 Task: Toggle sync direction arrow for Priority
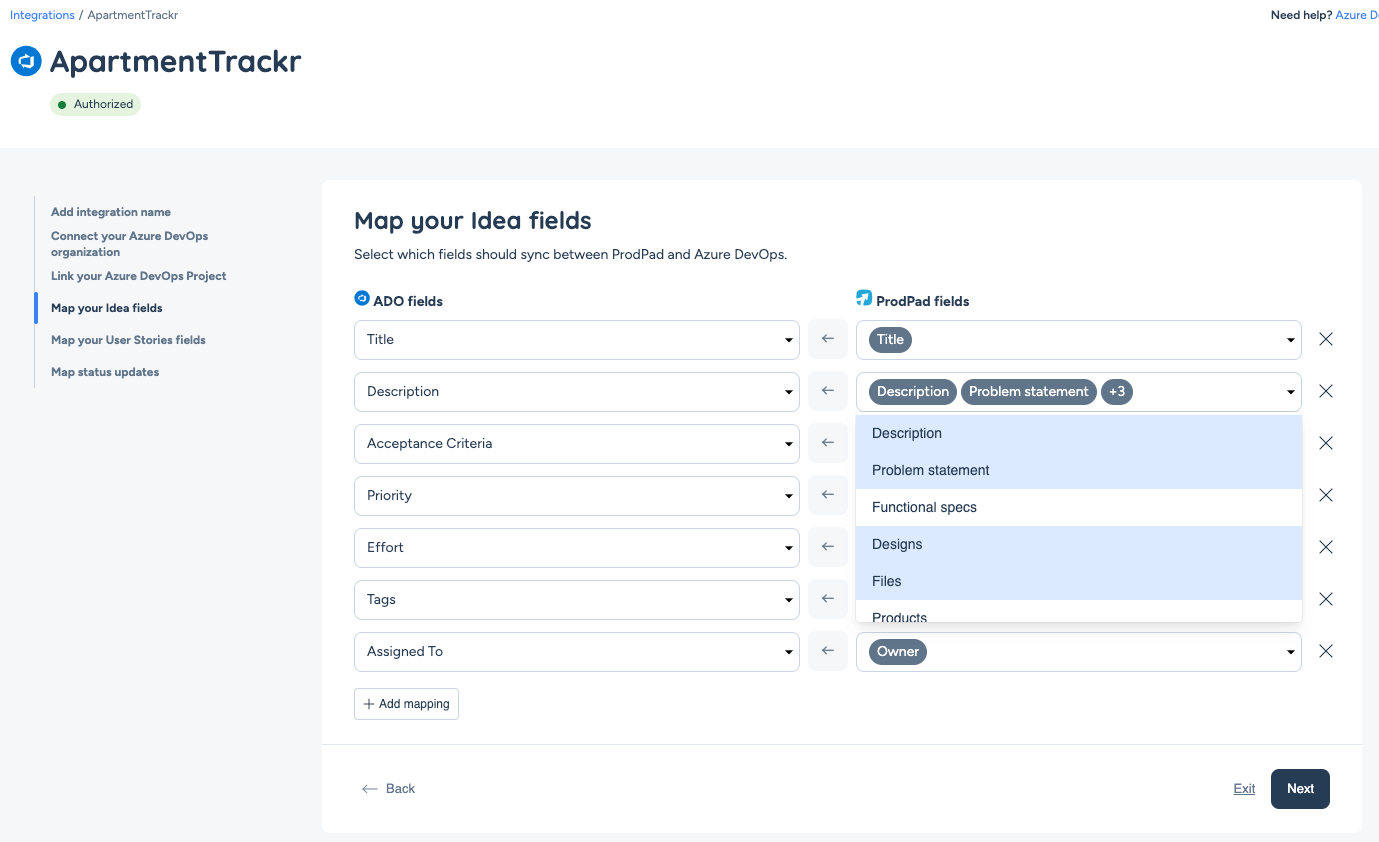pyautogui.click(x=827, y=495)
